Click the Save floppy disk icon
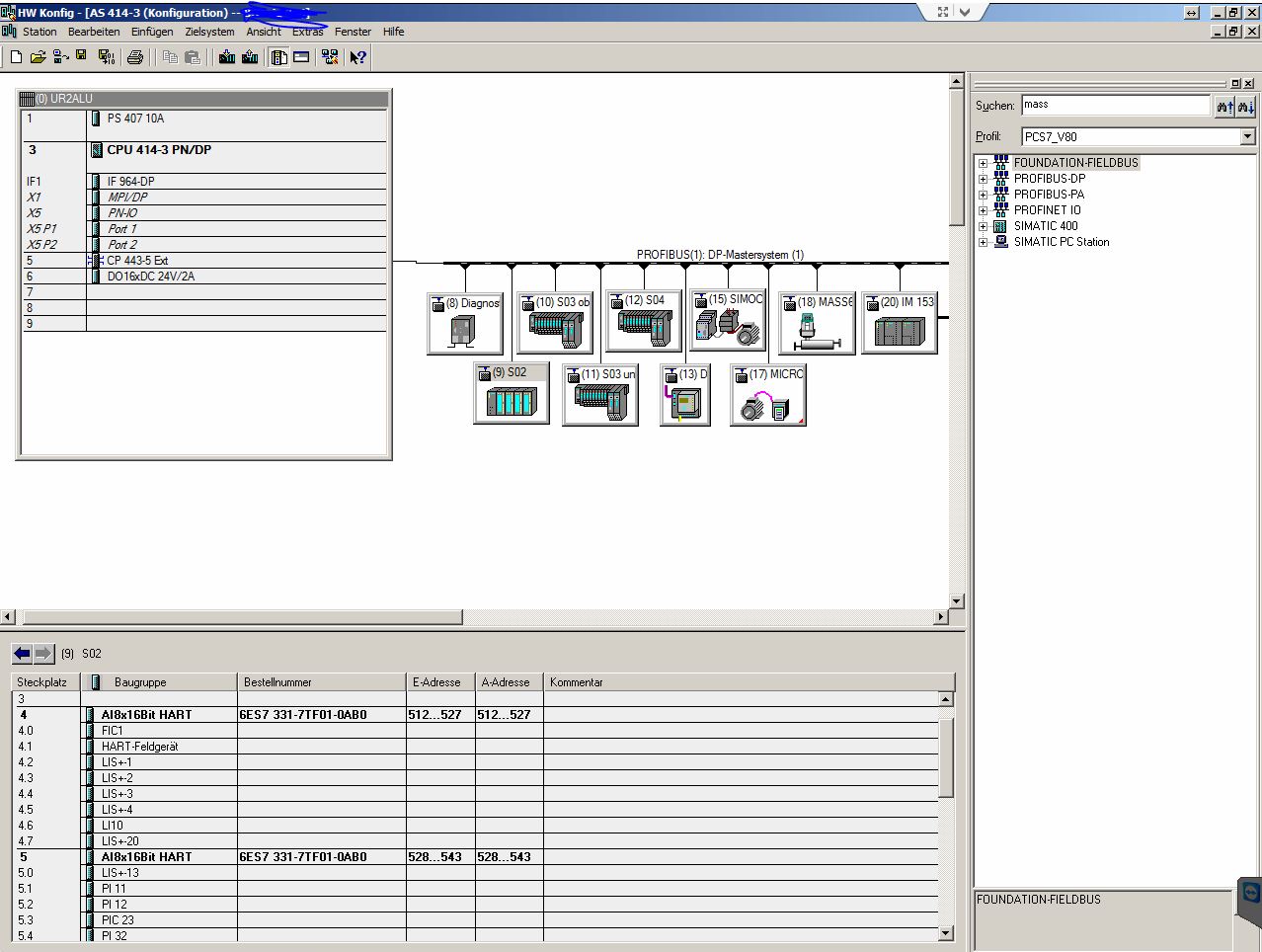The image size is (1262, 952). (82, 56)
